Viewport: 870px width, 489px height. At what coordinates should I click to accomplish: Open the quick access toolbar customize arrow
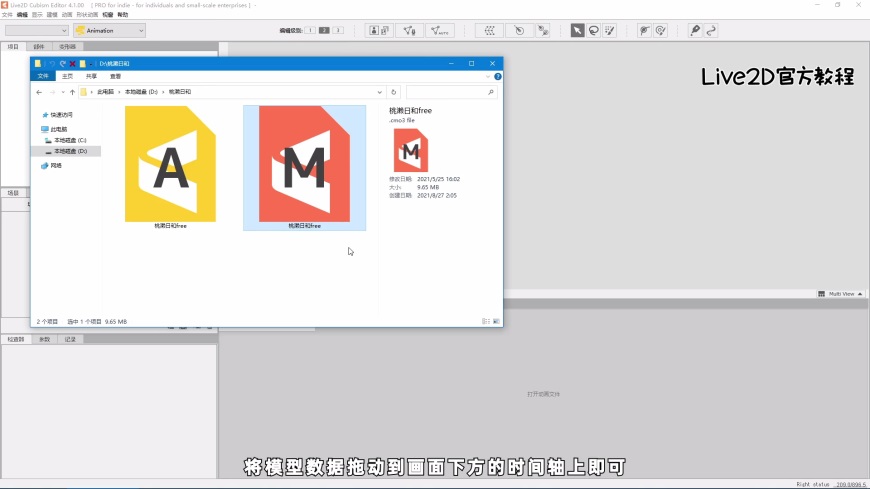[x=91, y=64]
